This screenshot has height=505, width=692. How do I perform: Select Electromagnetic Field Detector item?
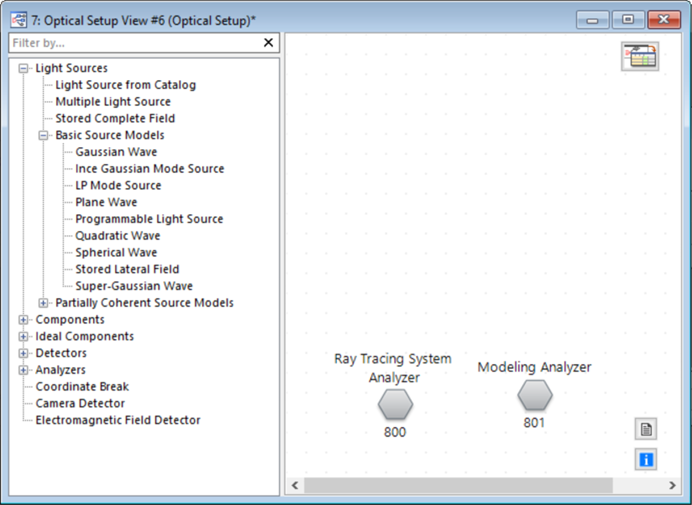(118, 420)
